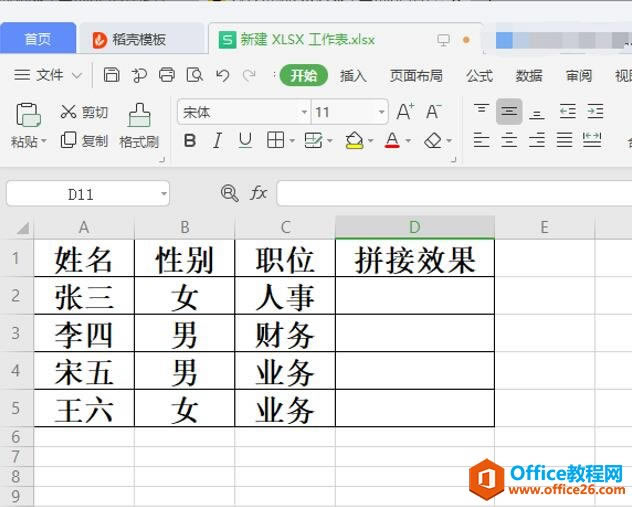632x507 pixels.
Task: Click the Print icon in quick toolbar
Action: click(x=166, y=75)
